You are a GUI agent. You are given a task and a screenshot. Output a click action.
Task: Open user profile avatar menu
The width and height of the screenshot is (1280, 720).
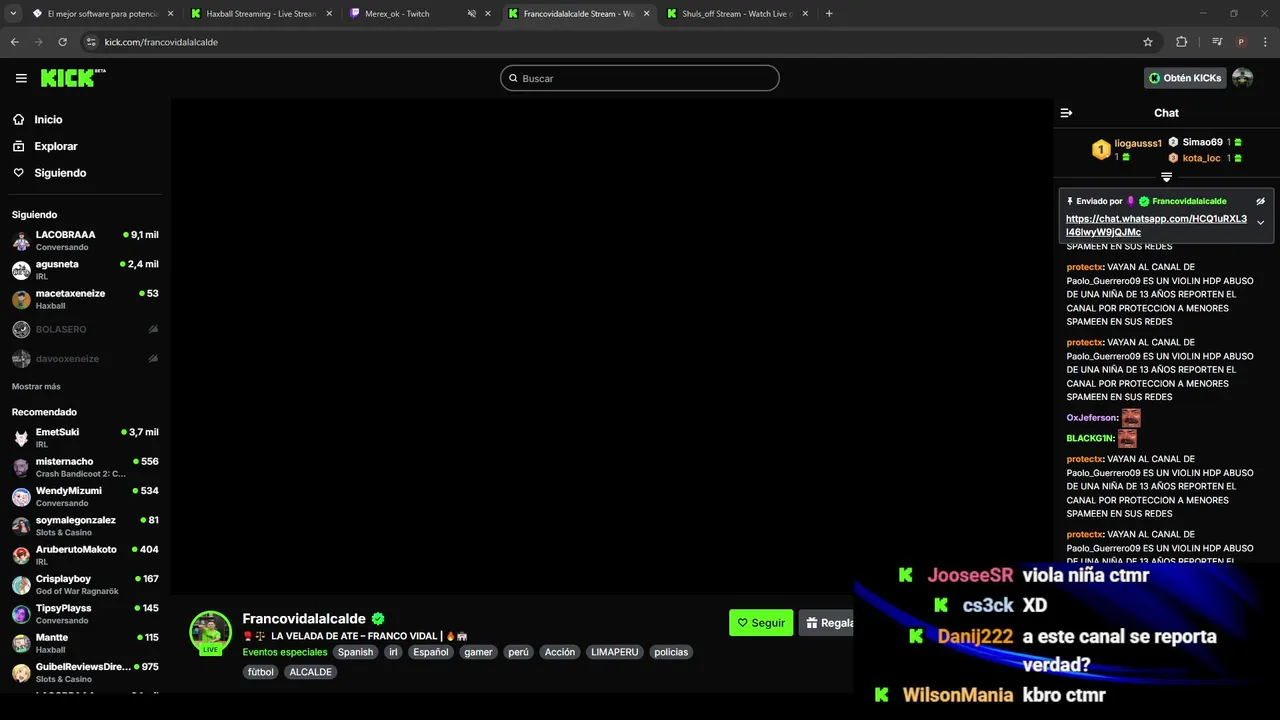point(1243,78)
